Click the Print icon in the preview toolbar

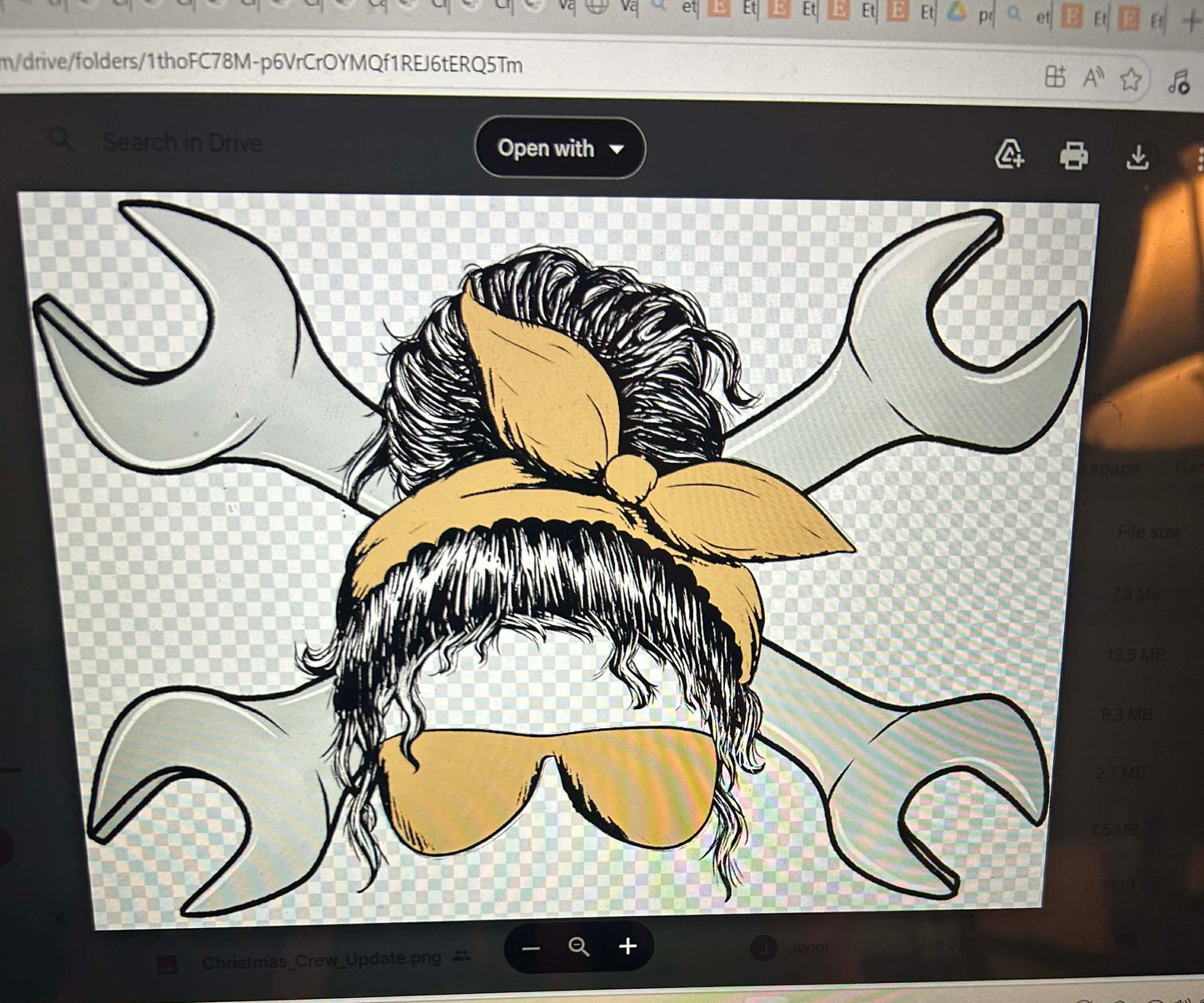tap(1073, 156)
